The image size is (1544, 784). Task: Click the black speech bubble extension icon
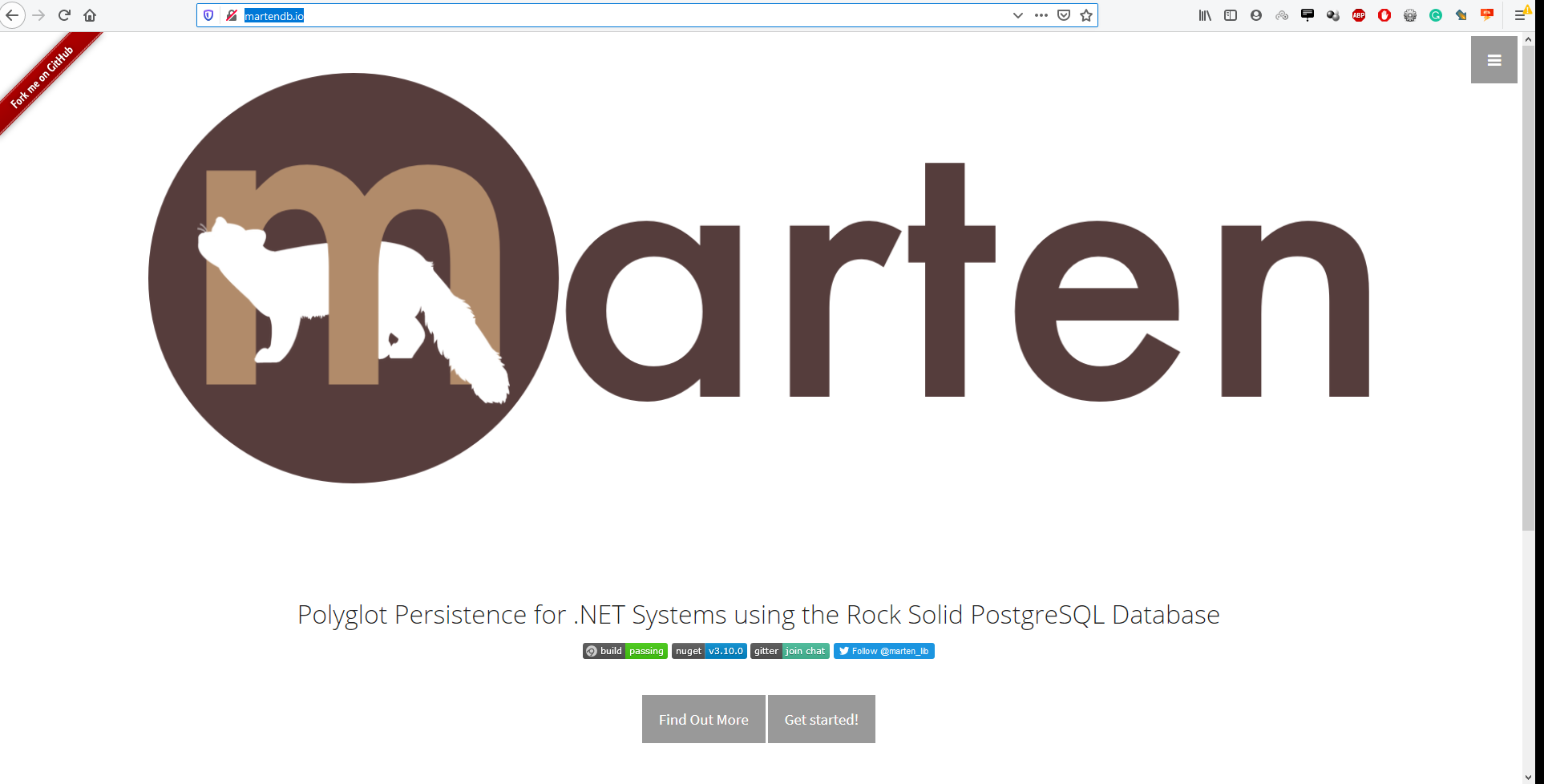point(1308,14)
